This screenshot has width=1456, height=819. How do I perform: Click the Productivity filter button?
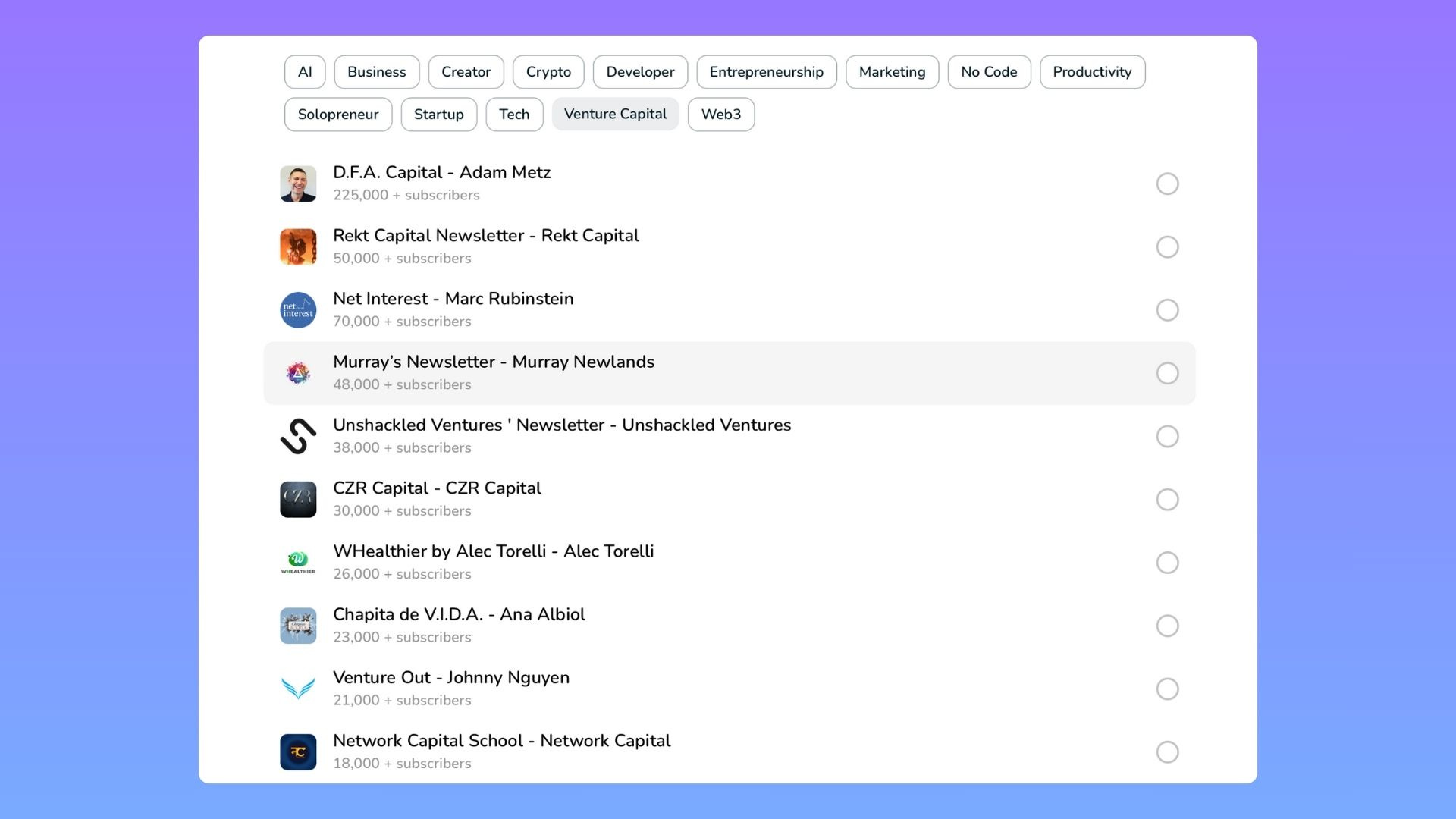coord(1091,72)
